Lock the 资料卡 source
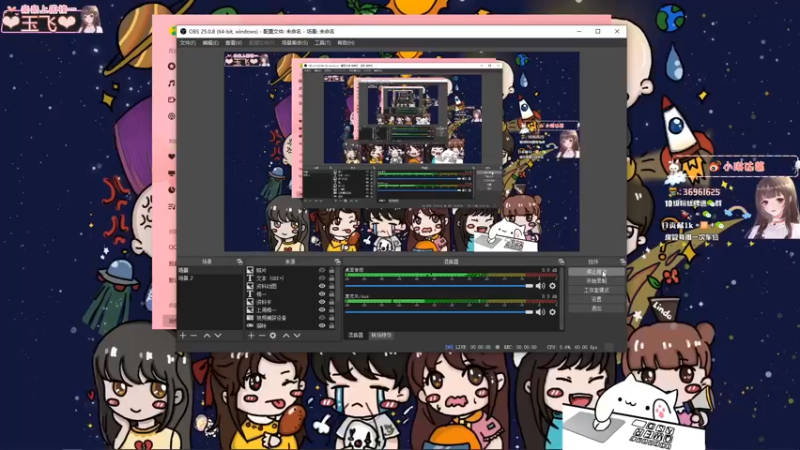Screen dimensions: 800x450 tap(332, 302)
